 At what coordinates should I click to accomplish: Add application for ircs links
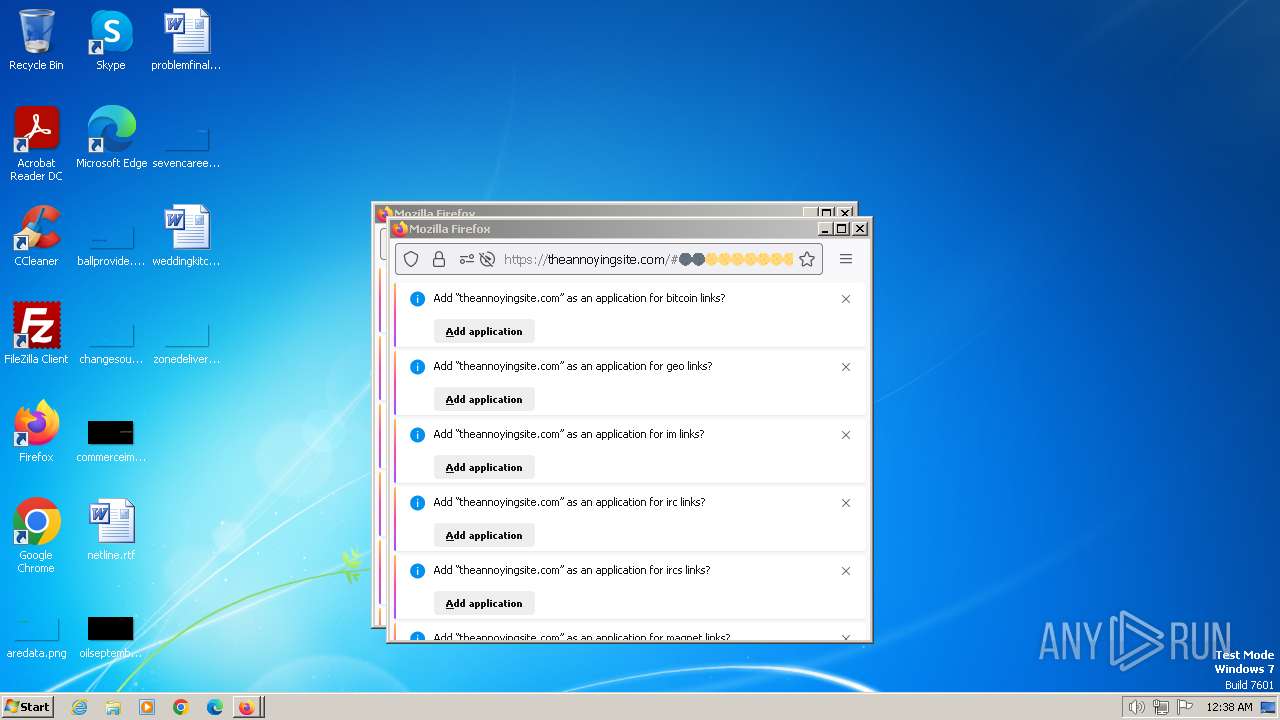[x=484, y=603]
